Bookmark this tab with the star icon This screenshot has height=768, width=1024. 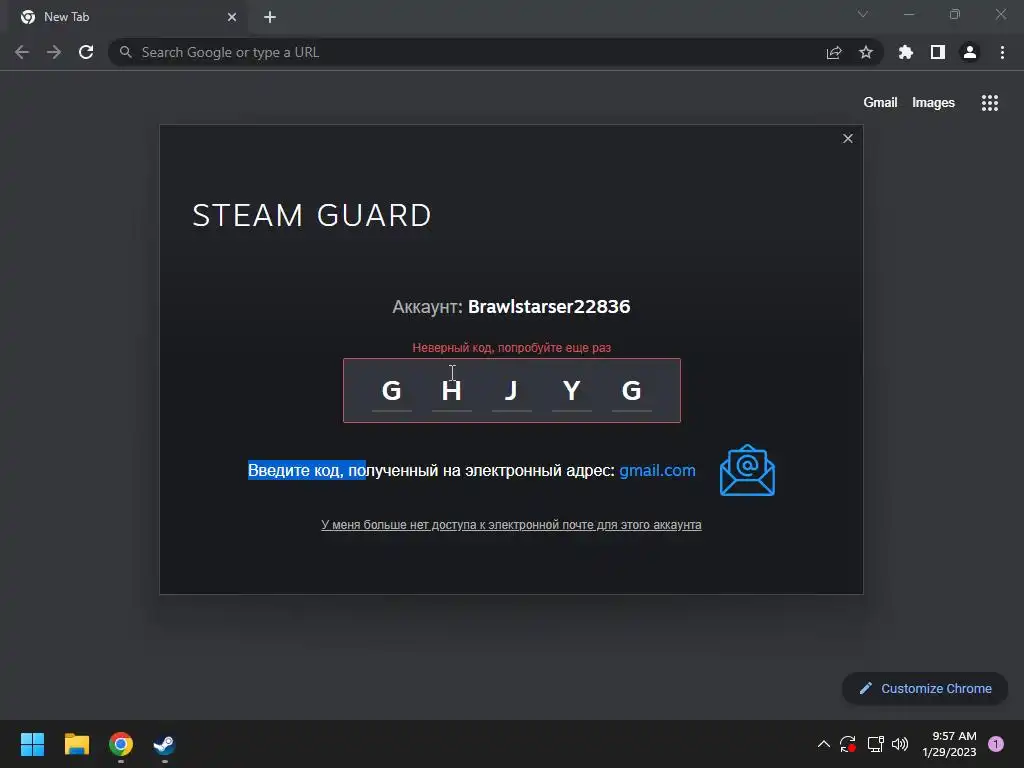(866, 52)
